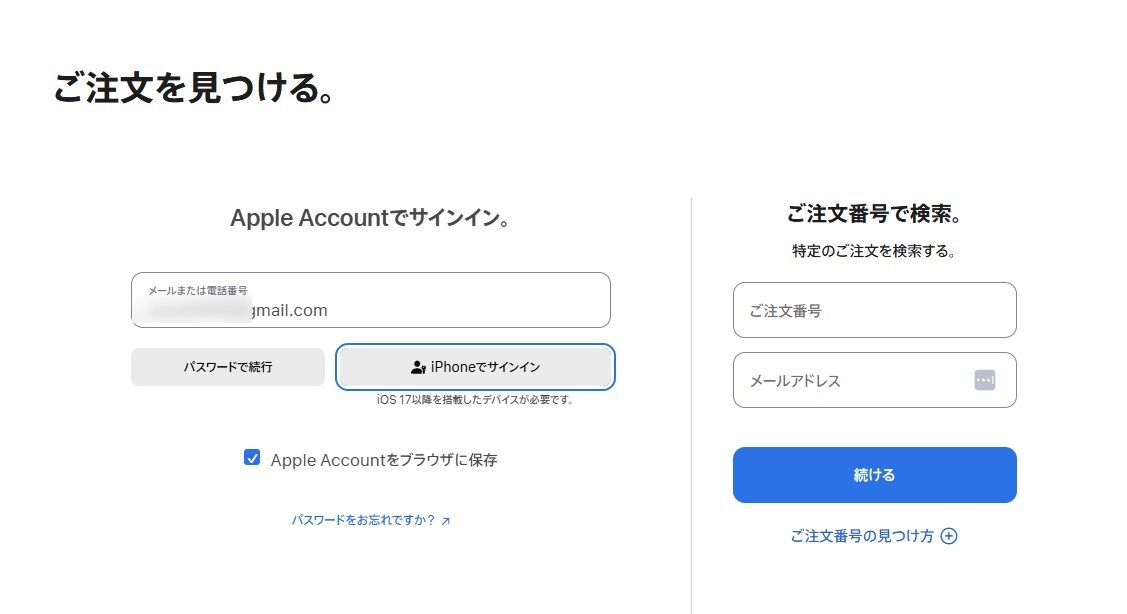
Task: Click the key-person icon on iPhoneでサインイン
Action: (x=418, y=368)
